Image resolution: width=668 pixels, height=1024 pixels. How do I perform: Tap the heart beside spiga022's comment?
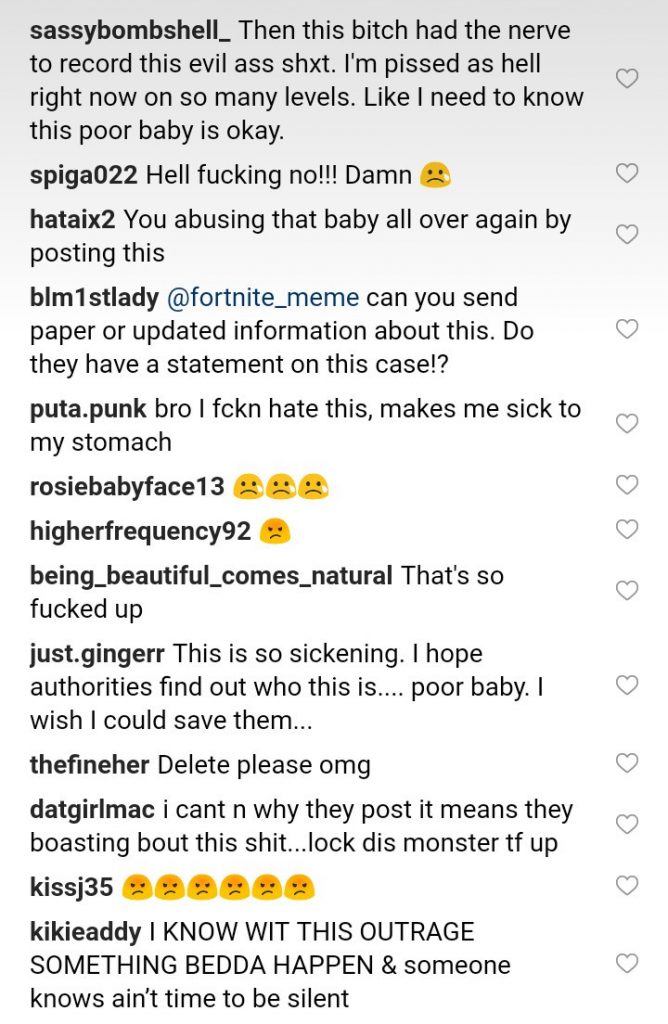click(x=626, y=174)
